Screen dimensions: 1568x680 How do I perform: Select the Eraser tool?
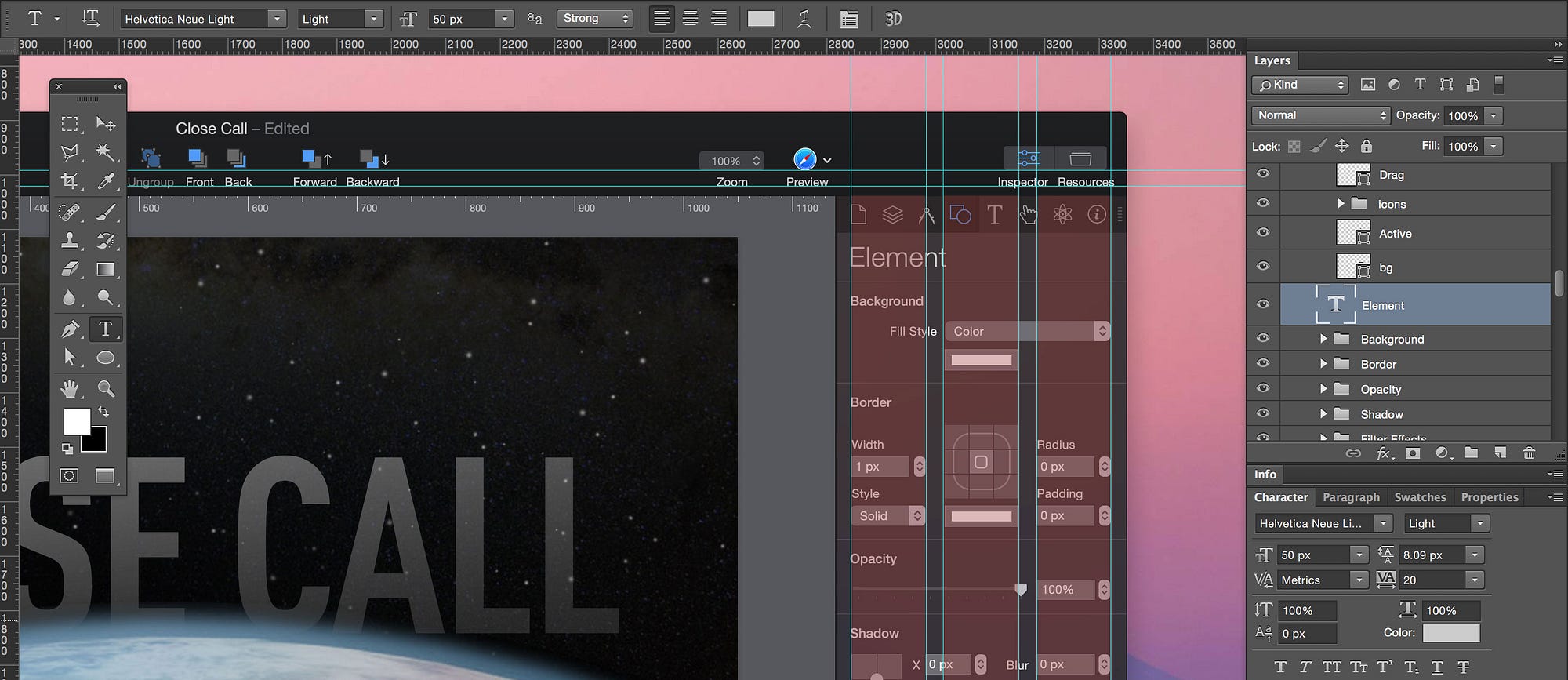point(70,269)
